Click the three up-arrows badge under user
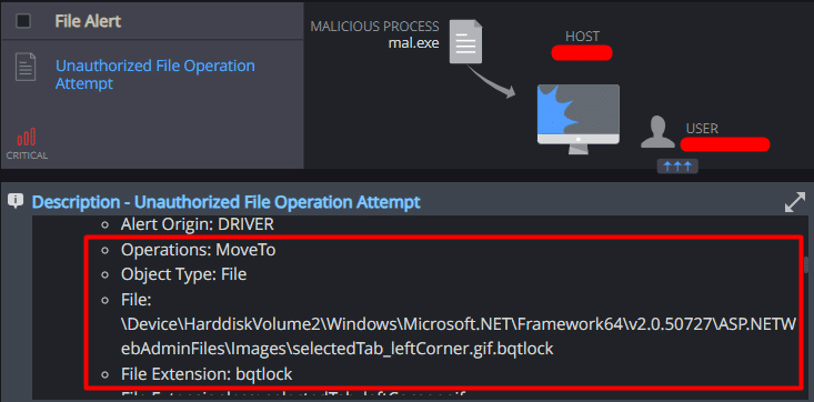 pyautogui.click(x=676, y=165)
